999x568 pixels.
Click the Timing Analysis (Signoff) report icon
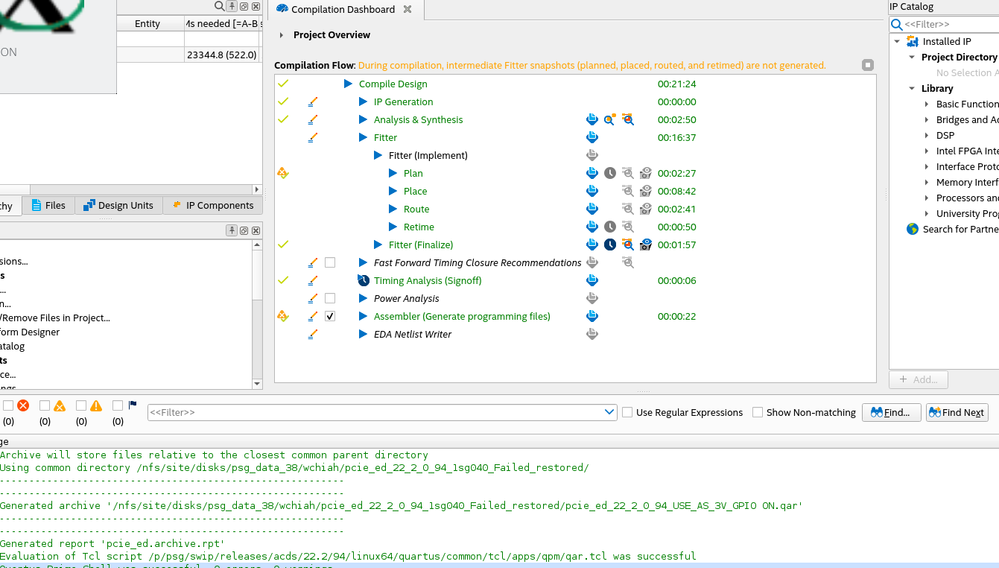[592, 281]
